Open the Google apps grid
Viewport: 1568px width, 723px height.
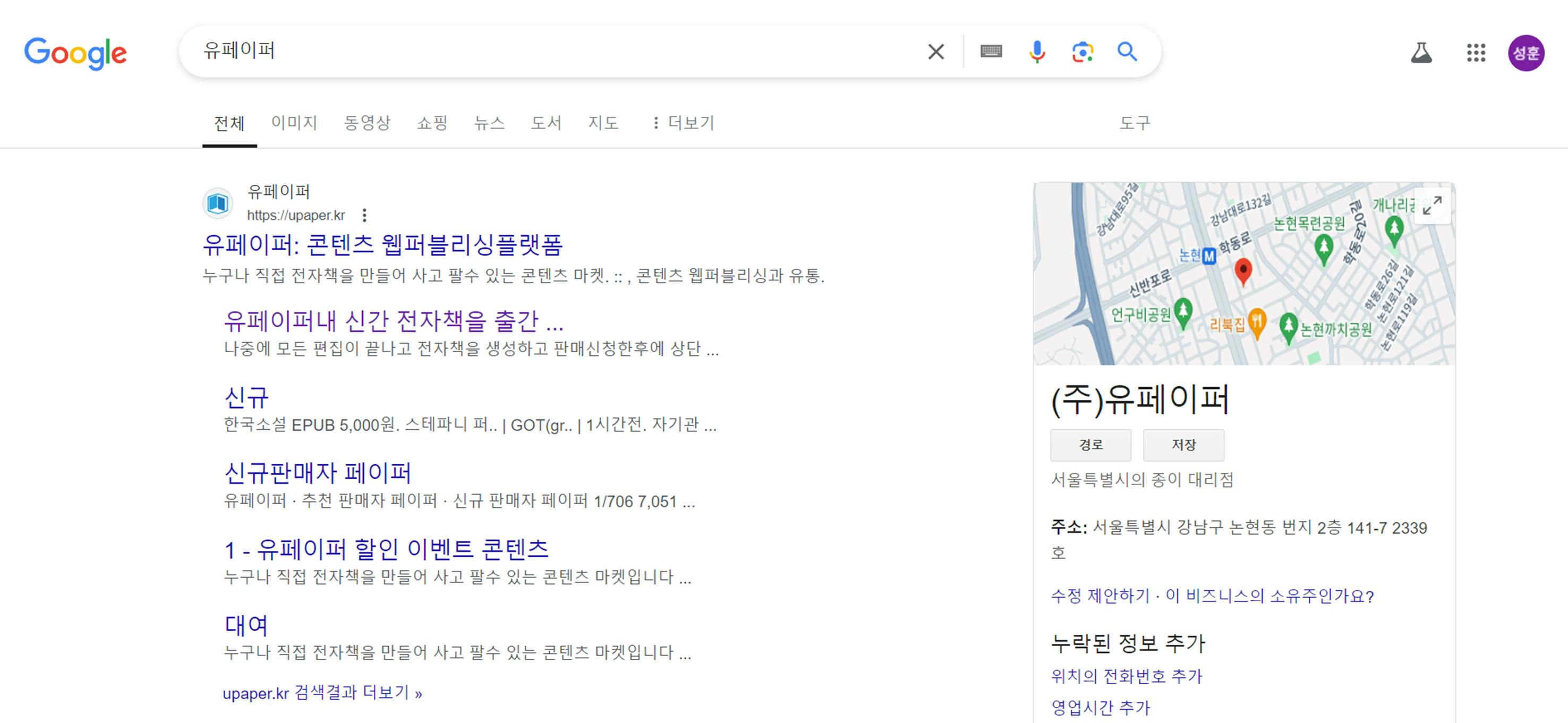click(x=1476, y=53)
